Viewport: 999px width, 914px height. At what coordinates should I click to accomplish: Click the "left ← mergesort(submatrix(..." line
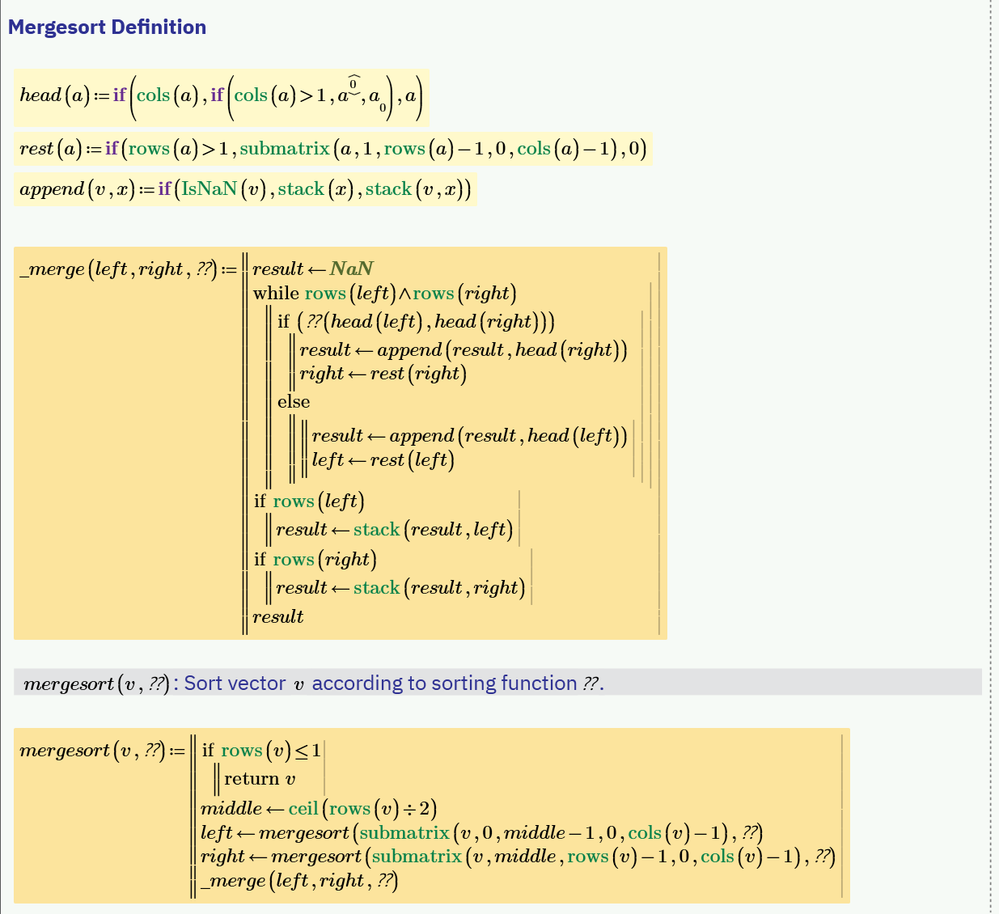tap(482, 834)
